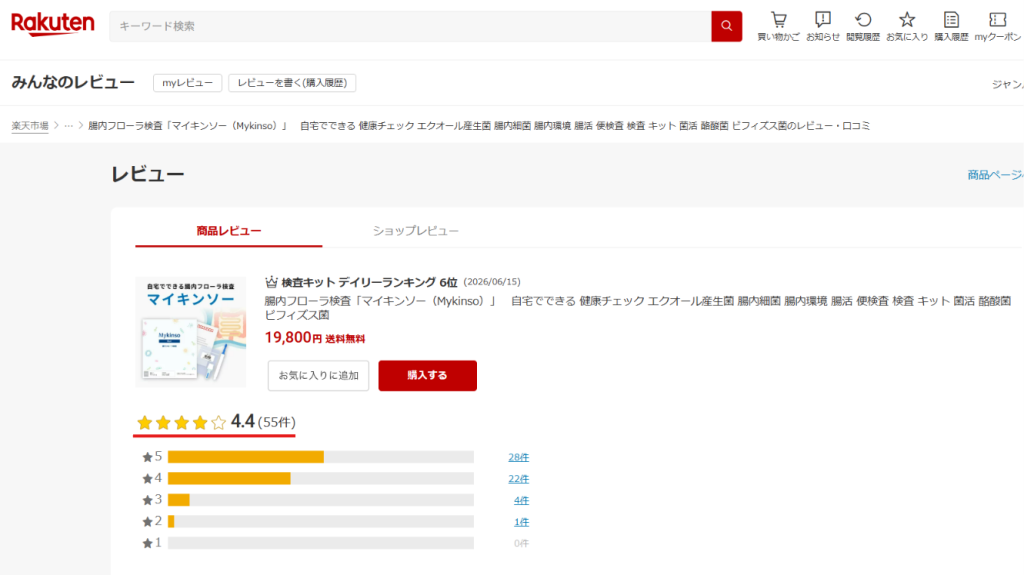
Task: Click the ★5 rating bar
Action: [321, 457]
